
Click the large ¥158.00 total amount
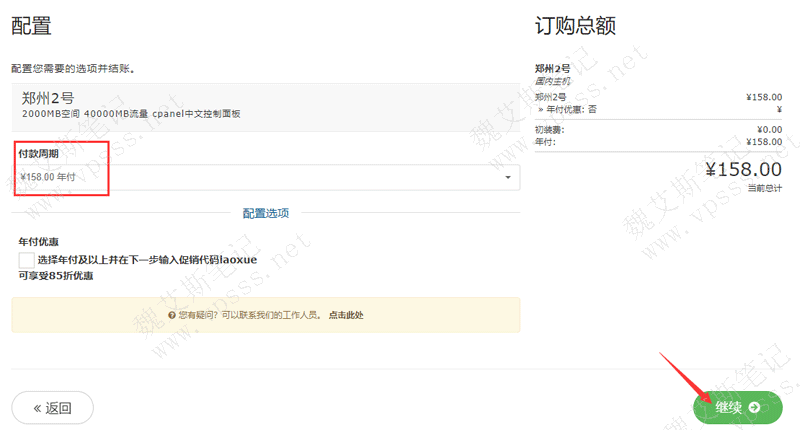[743, 170]
